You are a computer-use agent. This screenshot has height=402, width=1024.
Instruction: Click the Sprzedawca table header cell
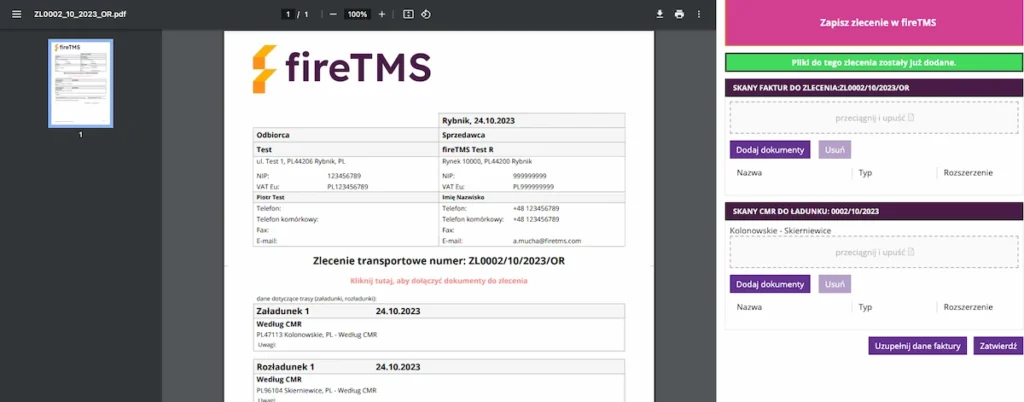click(x=533, y=135)
